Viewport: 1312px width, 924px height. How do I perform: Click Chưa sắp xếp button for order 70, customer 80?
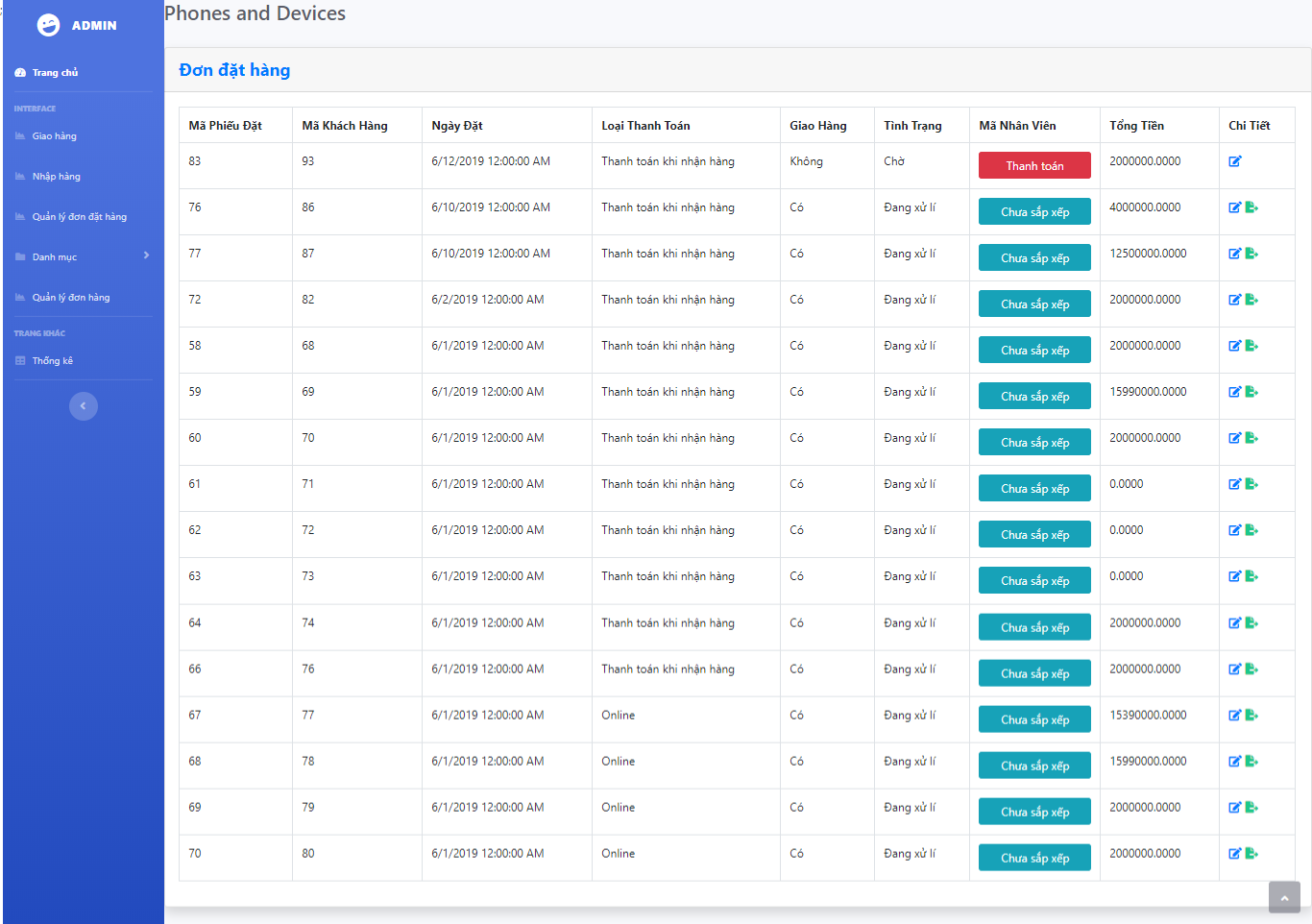coord(1034,858)
